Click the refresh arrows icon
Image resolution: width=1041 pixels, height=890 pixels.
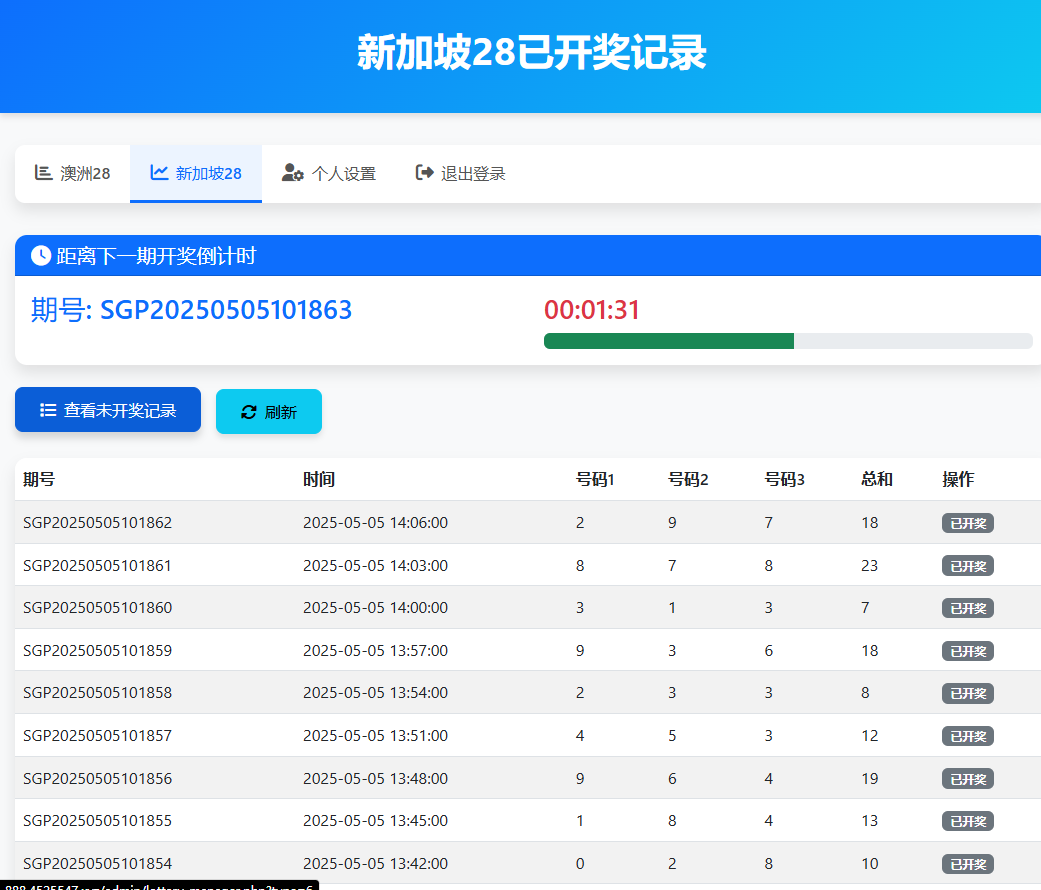[249, 412]
